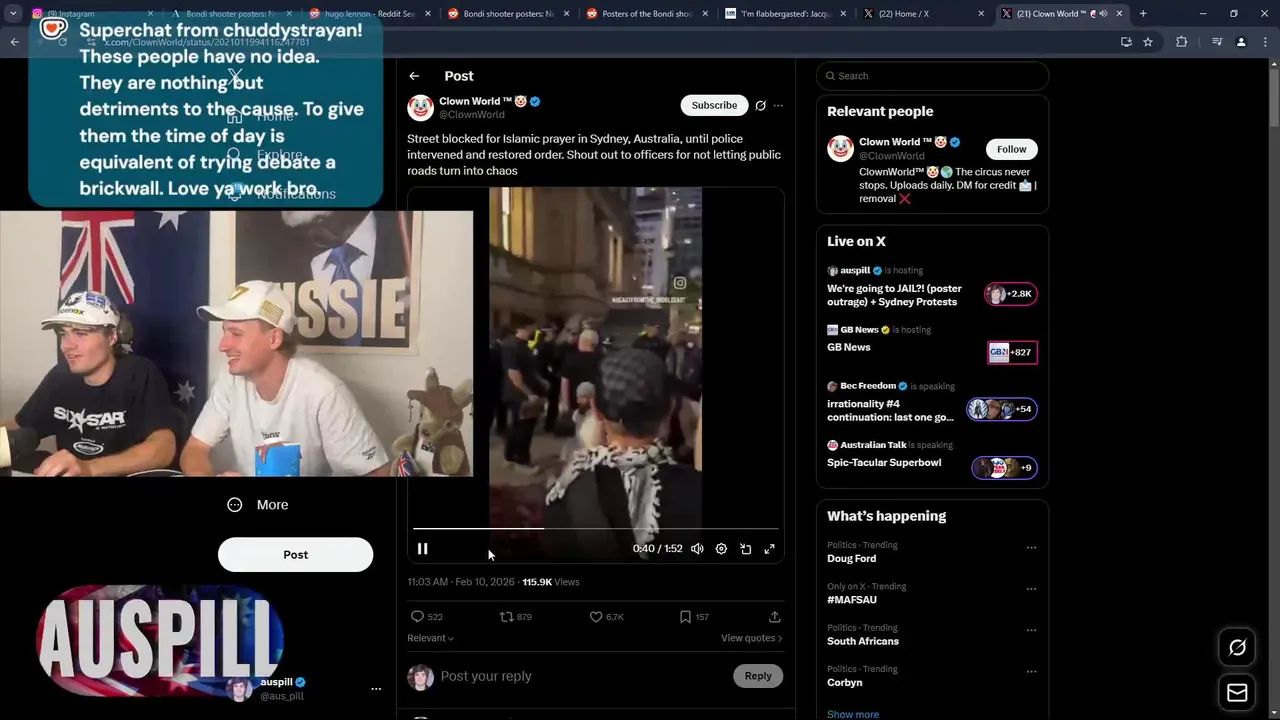Viewport: 1280px width, 720px height.
Task: Join auspill's live space about poster outrage
Action: (892, 295)
